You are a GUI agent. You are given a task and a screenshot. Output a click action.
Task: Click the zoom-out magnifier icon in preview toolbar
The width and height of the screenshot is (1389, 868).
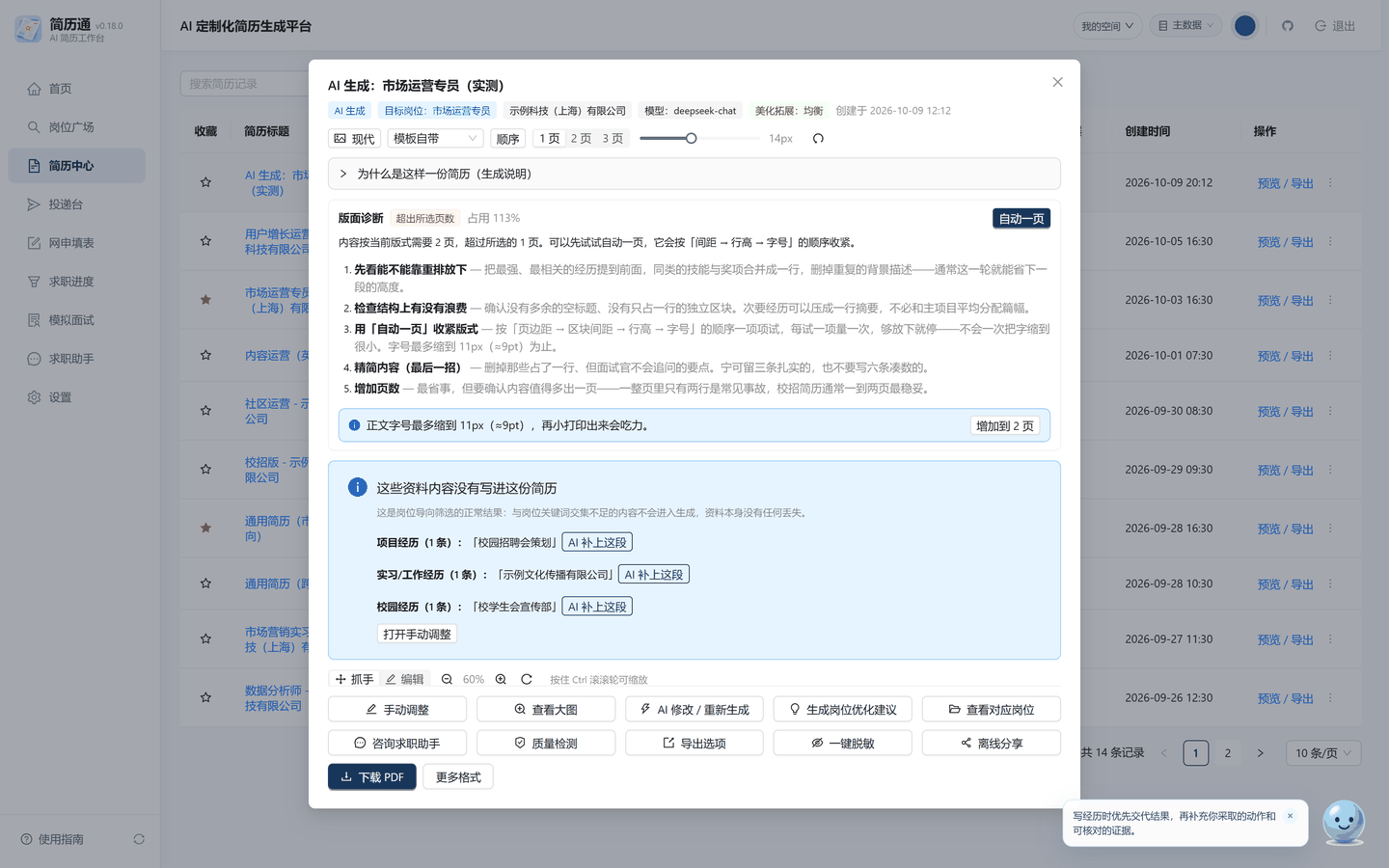447,679
